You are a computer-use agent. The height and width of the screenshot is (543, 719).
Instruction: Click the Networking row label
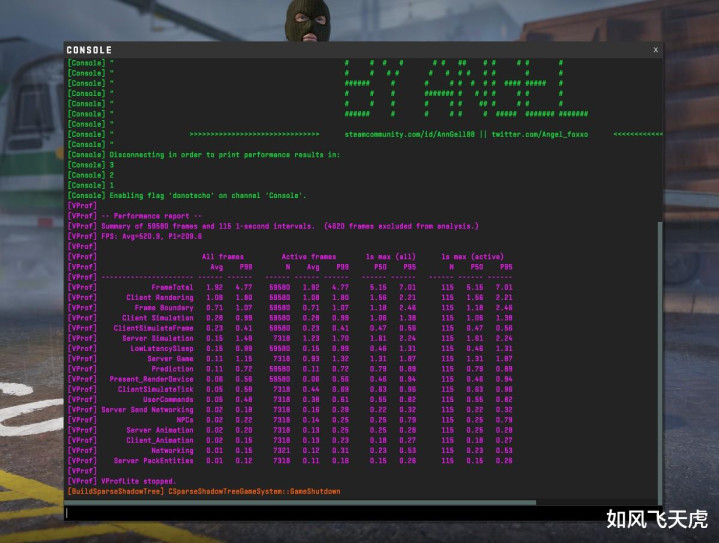pyautogui.click(x=172, y=451)
